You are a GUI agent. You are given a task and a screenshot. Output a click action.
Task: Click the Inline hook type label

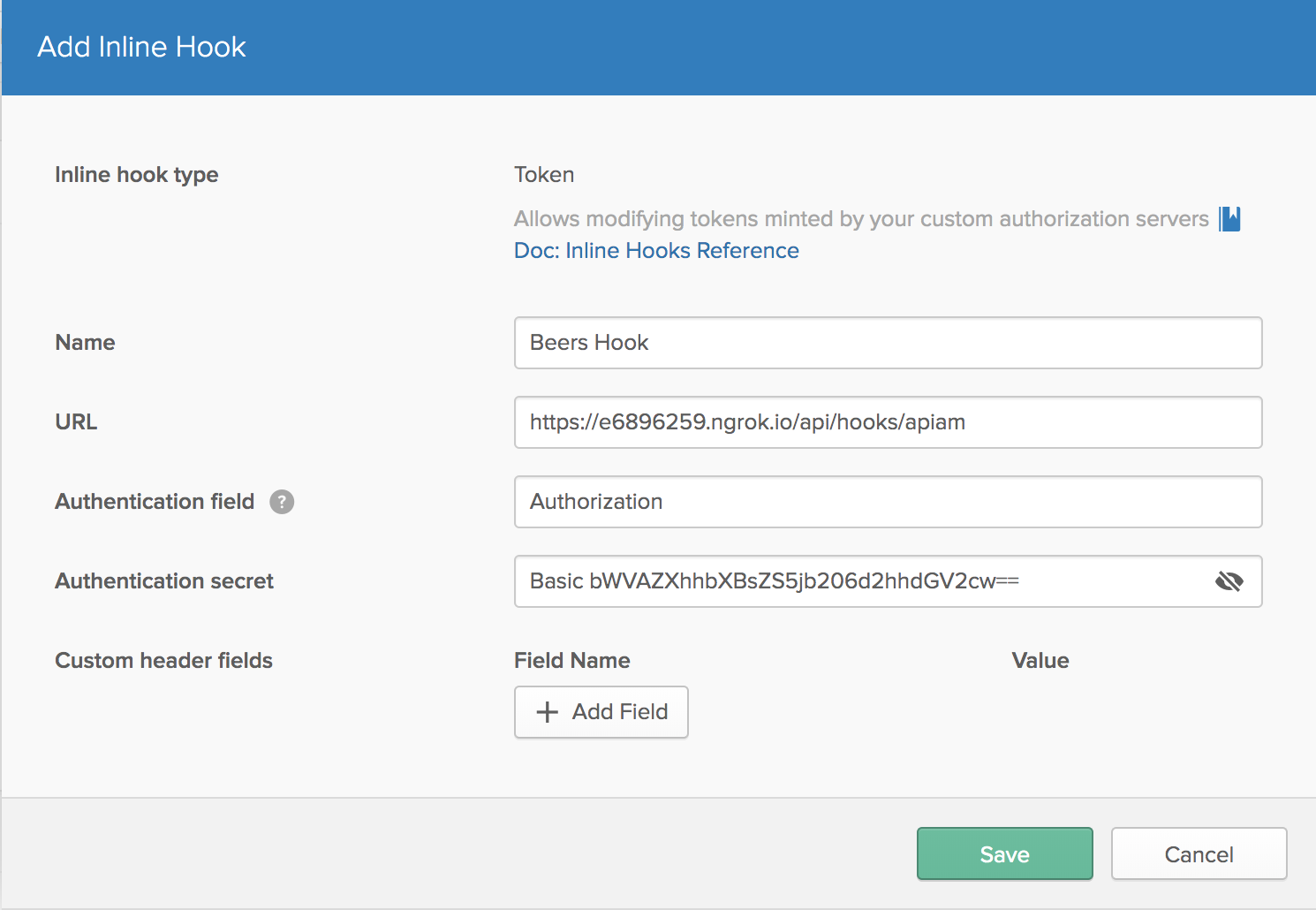137,175
